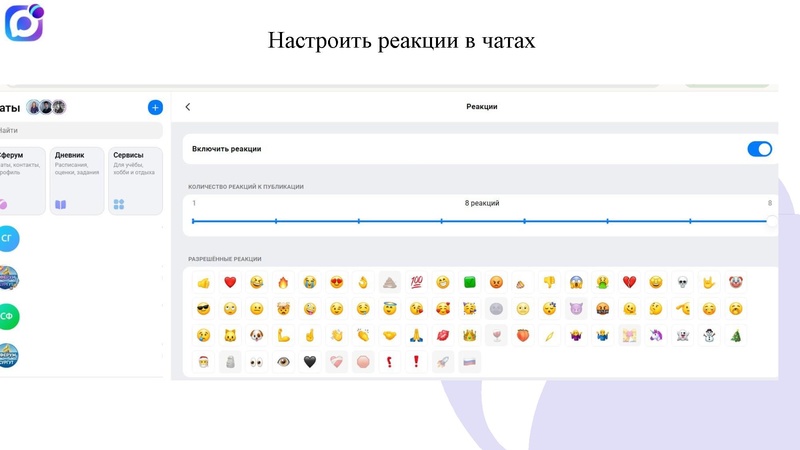Toggle the red exclamation mark reaction
The height and width of the screenshot is (450, 800).
pos(416,362)
